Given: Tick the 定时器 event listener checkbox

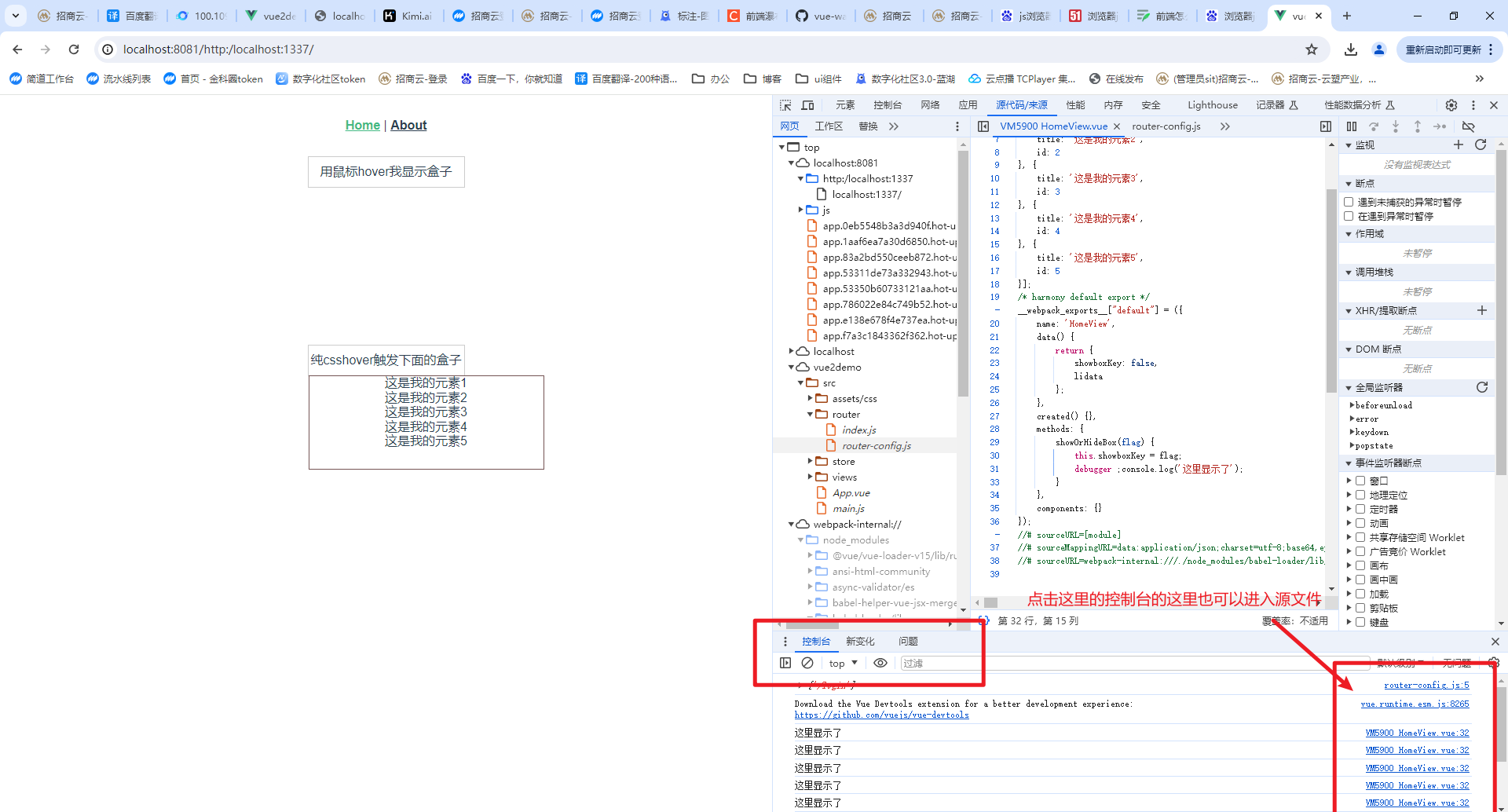Looking at the screenshot, I should [1360, 509].
